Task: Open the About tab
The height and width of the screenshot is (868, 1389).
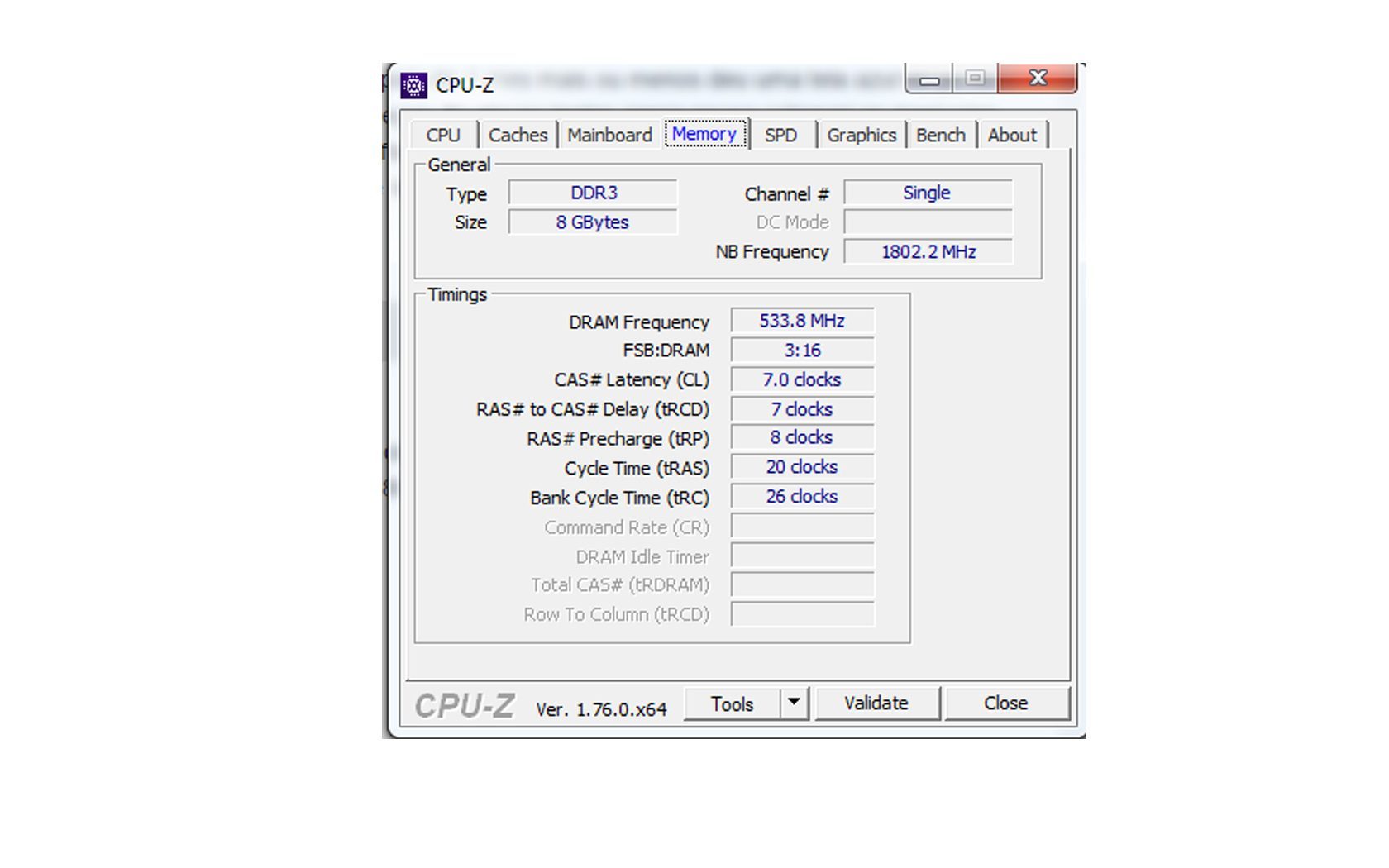Action: tap(1012, 135)
